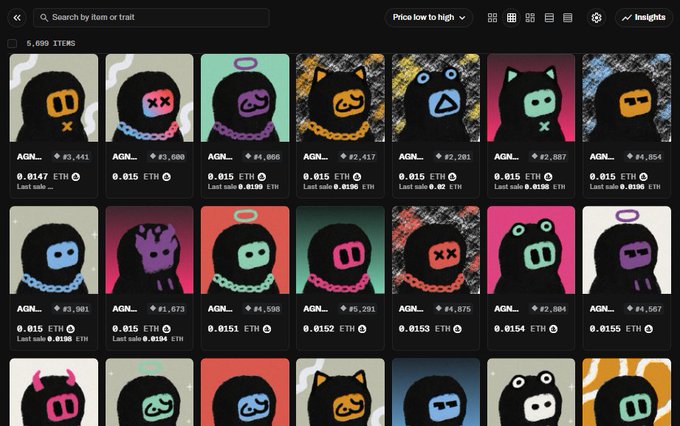The width and height of the screenshot is (680, 426).
Task: Click the #4,854 rarity rank badge
Action: (644, 157)
